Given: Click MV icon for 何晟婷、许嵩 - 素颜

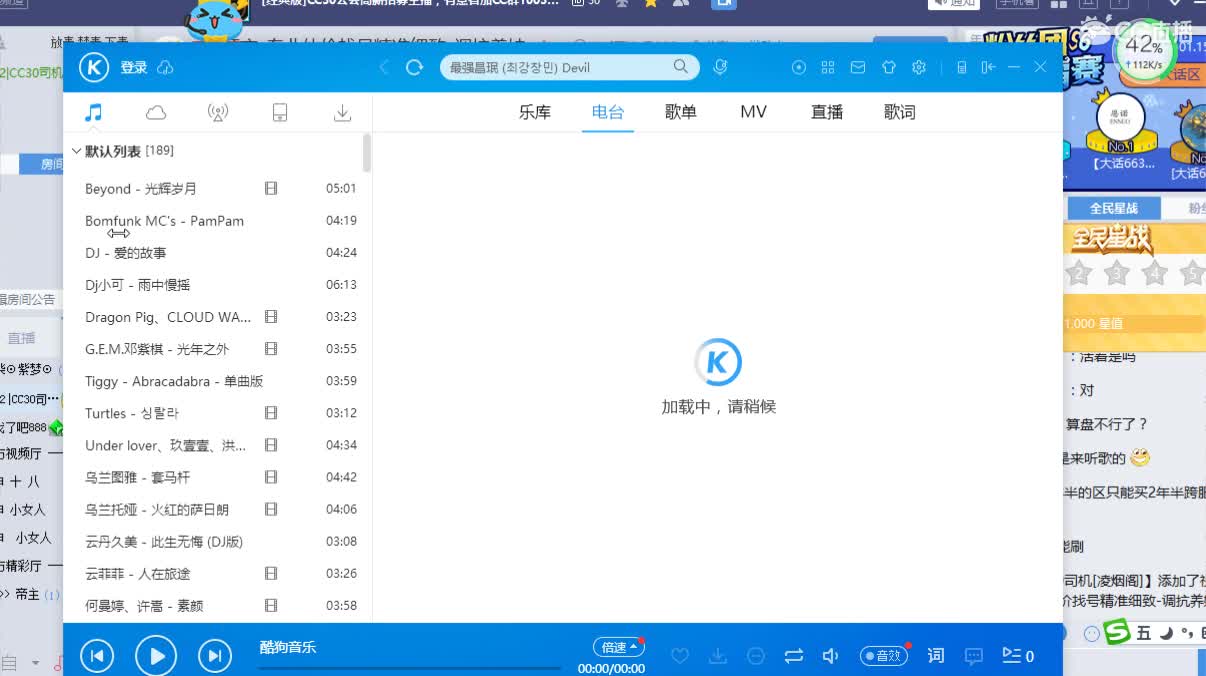Looking at the screenshot, I should point(271,605).
